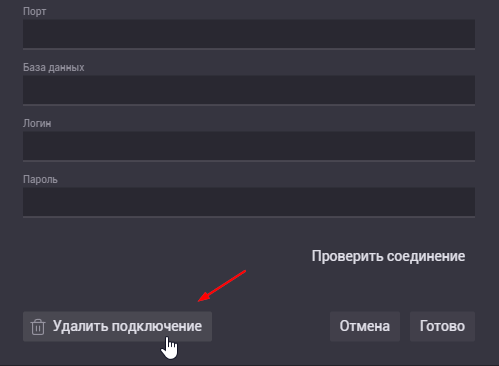Click the "Удалить подключение" button label
The height and width of the screenshot is (366, 499).
(x=127, y=326)
